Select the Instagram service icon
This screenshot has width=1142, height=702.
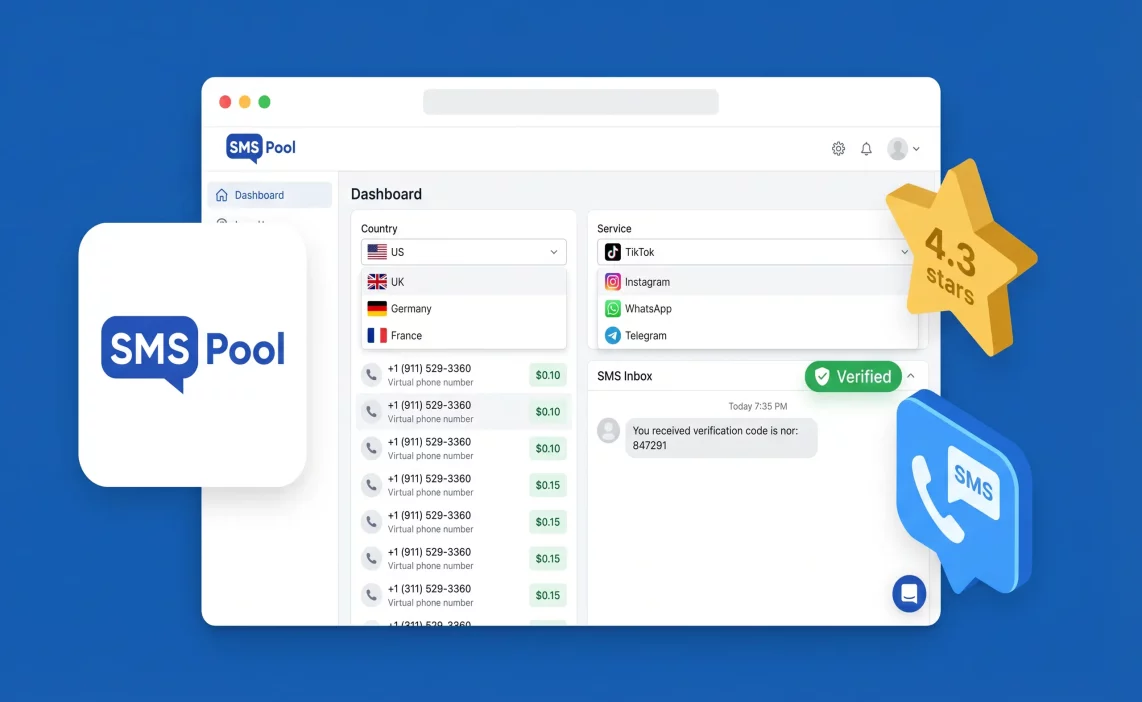[612, 282]
